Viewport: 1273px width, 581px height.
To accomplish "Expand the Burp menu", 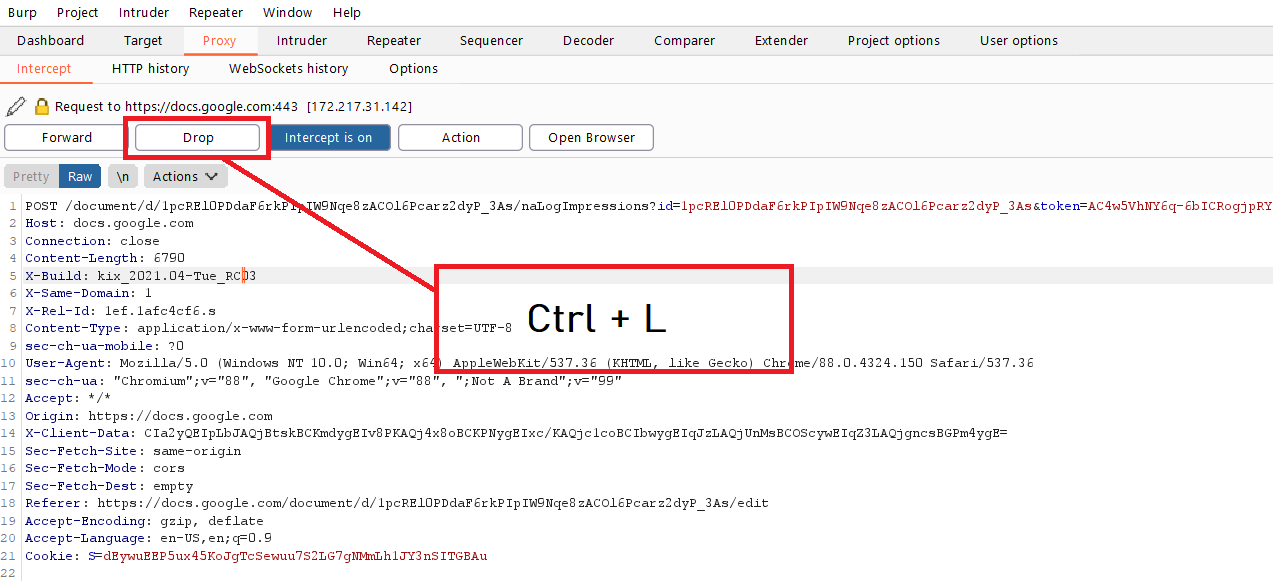I will (x=21, y=12).
